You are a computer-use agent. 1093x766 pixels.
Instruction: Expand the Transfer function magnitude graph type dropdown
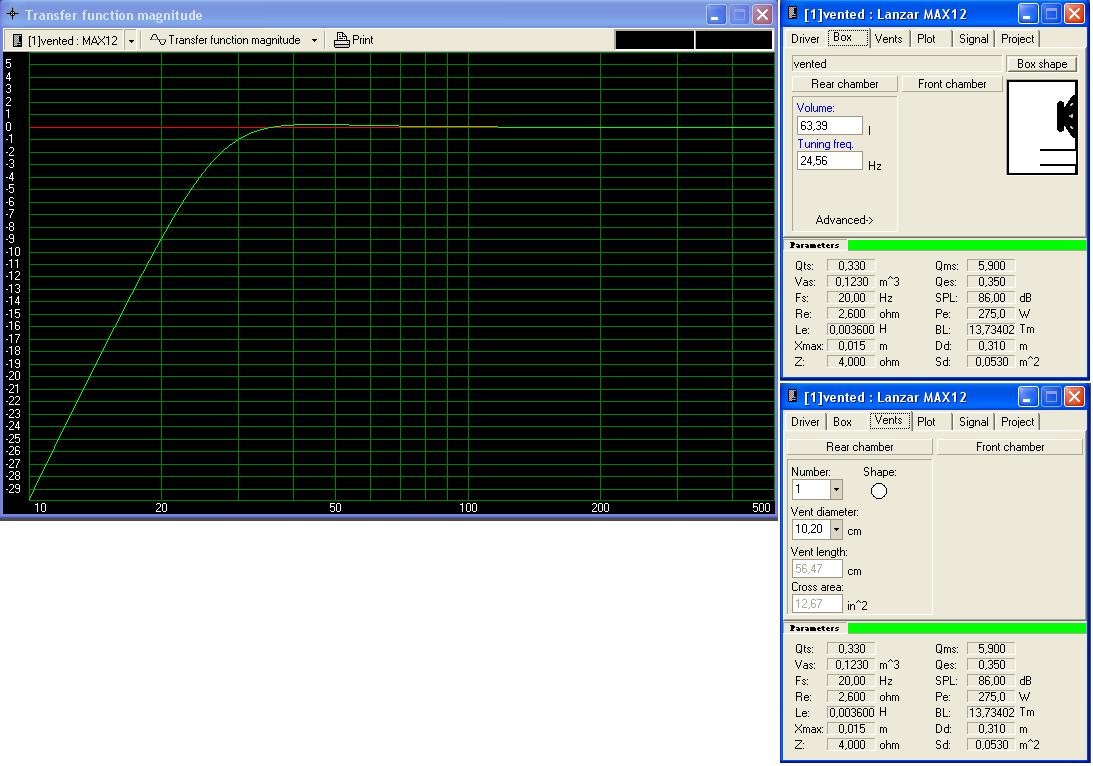pyautogui.click(x=314, y=41)
